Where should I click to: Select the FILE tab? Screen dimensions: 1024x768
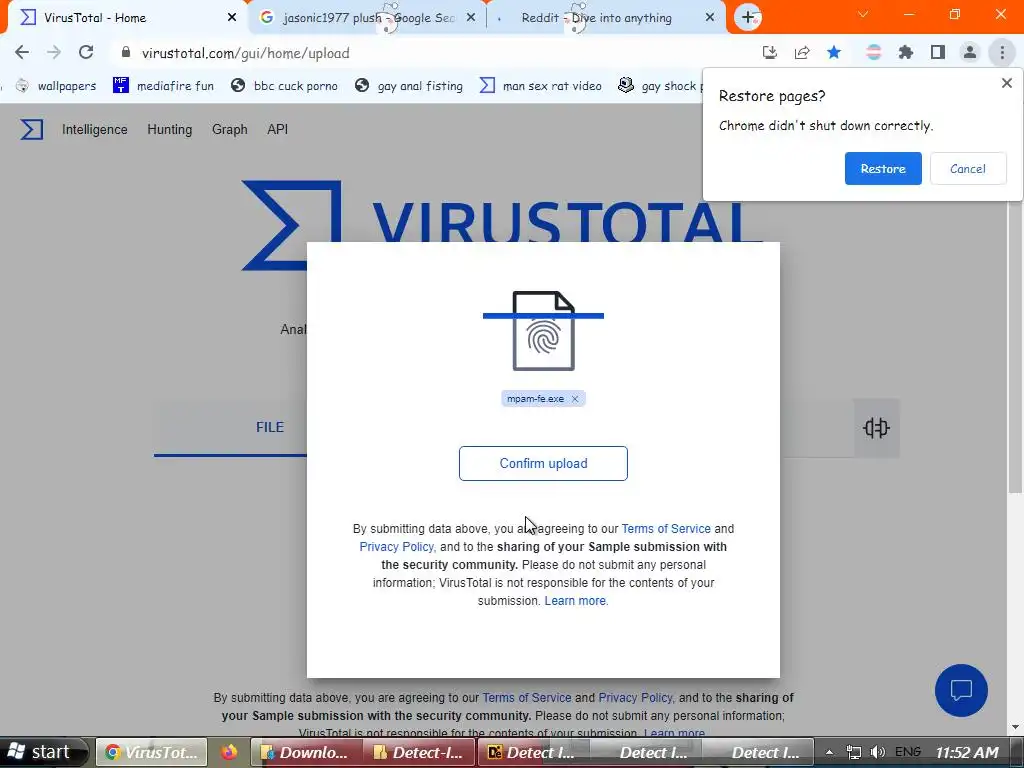pyautogui.click(x=270, y=427)
